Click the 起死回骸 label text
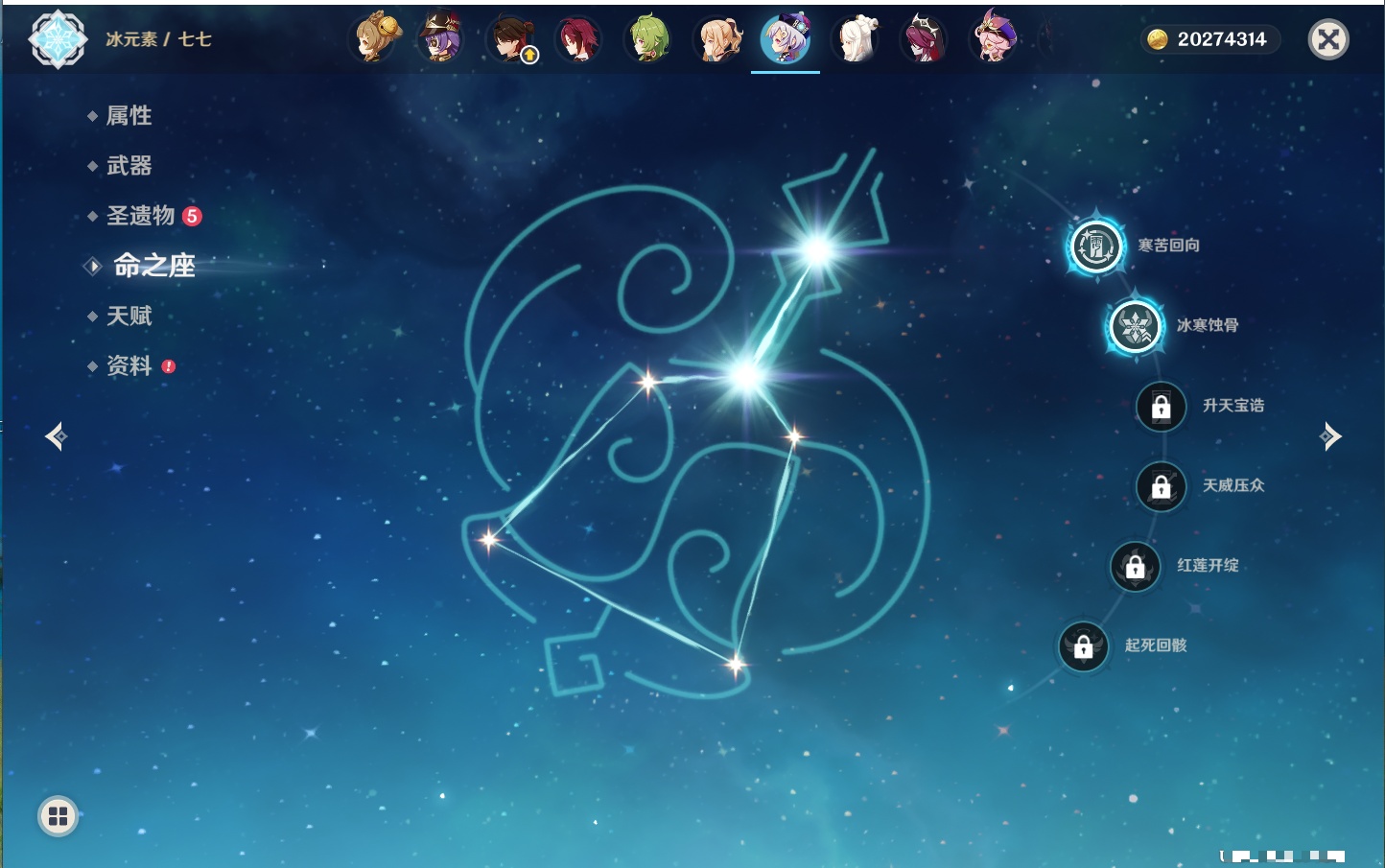Screen dimensions: 1385x868 pyautogui.click(x=1156, y=645)
